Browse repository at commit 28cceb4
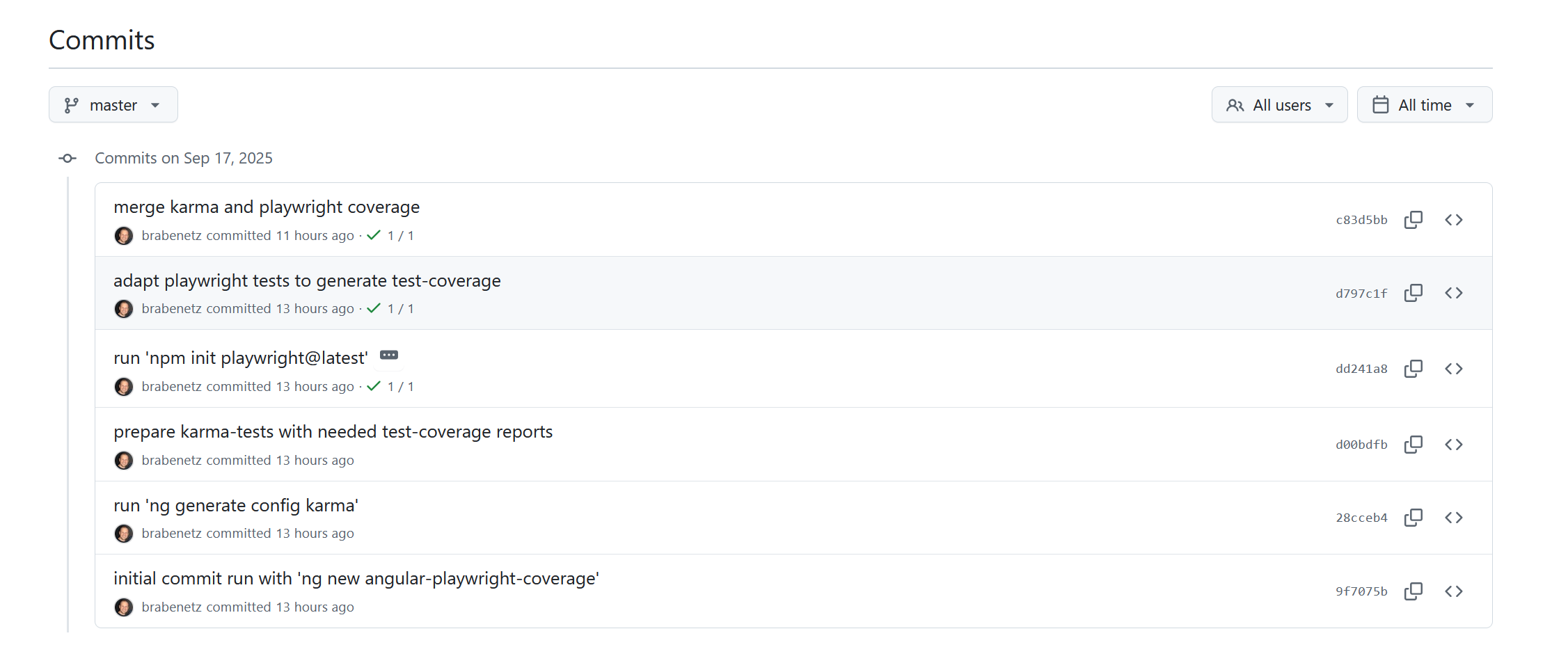Screen dimensions: 1568x670 [x=1453, y=518]
